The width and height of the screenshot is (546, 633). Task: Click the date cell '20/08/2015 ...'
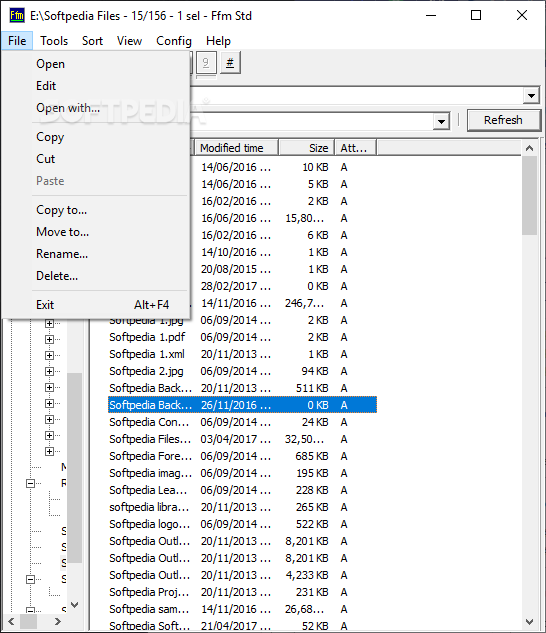pyautogui.click(x=236, y=269)
